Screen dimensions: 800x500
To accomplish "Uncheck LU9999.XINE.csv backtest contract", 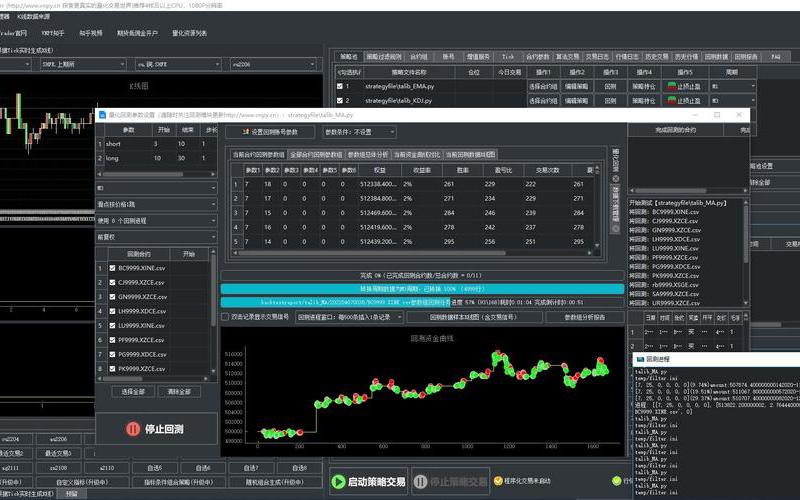I will click(112, 325).
